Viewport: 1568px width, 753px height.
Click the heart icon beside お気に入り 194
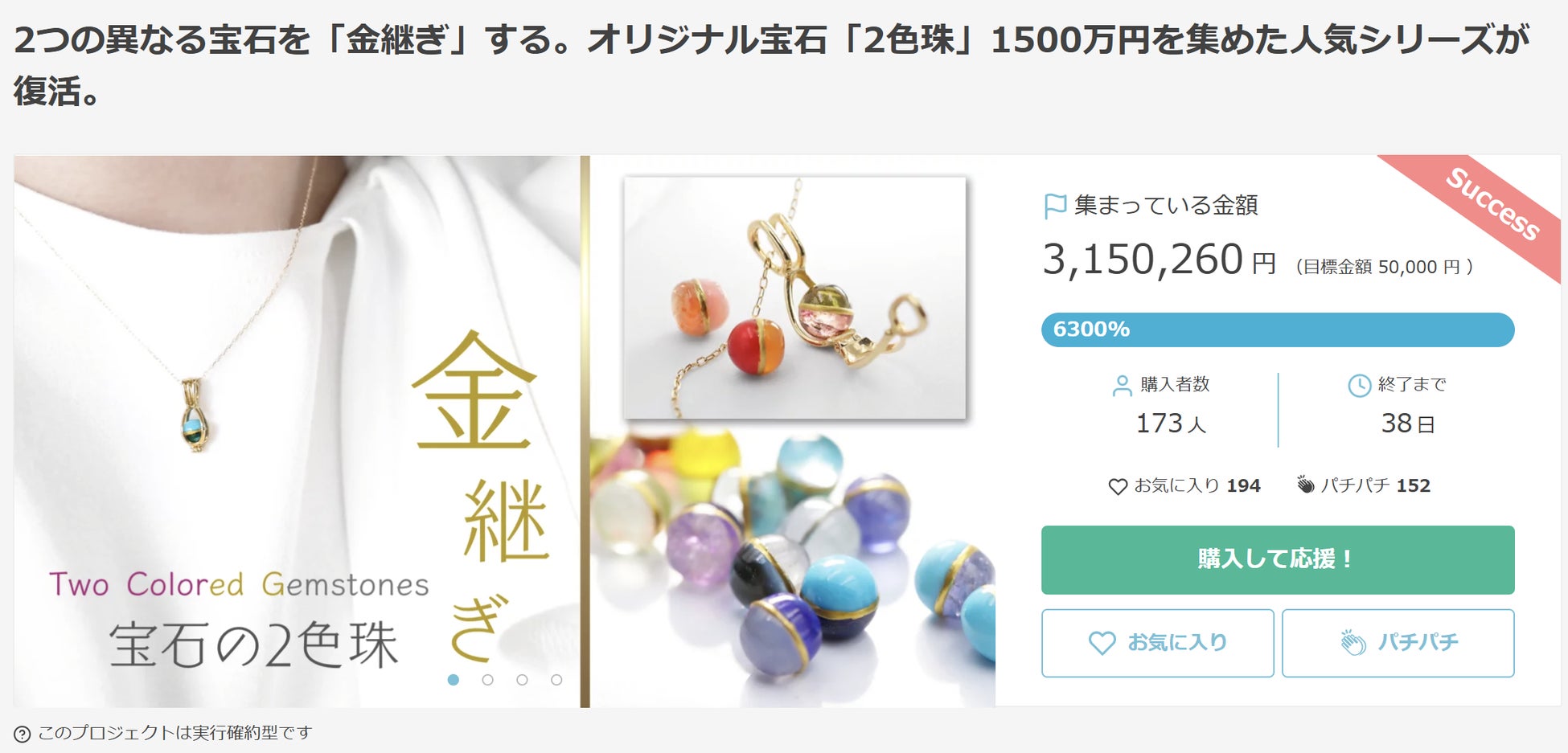click(x=1118, y=486)
